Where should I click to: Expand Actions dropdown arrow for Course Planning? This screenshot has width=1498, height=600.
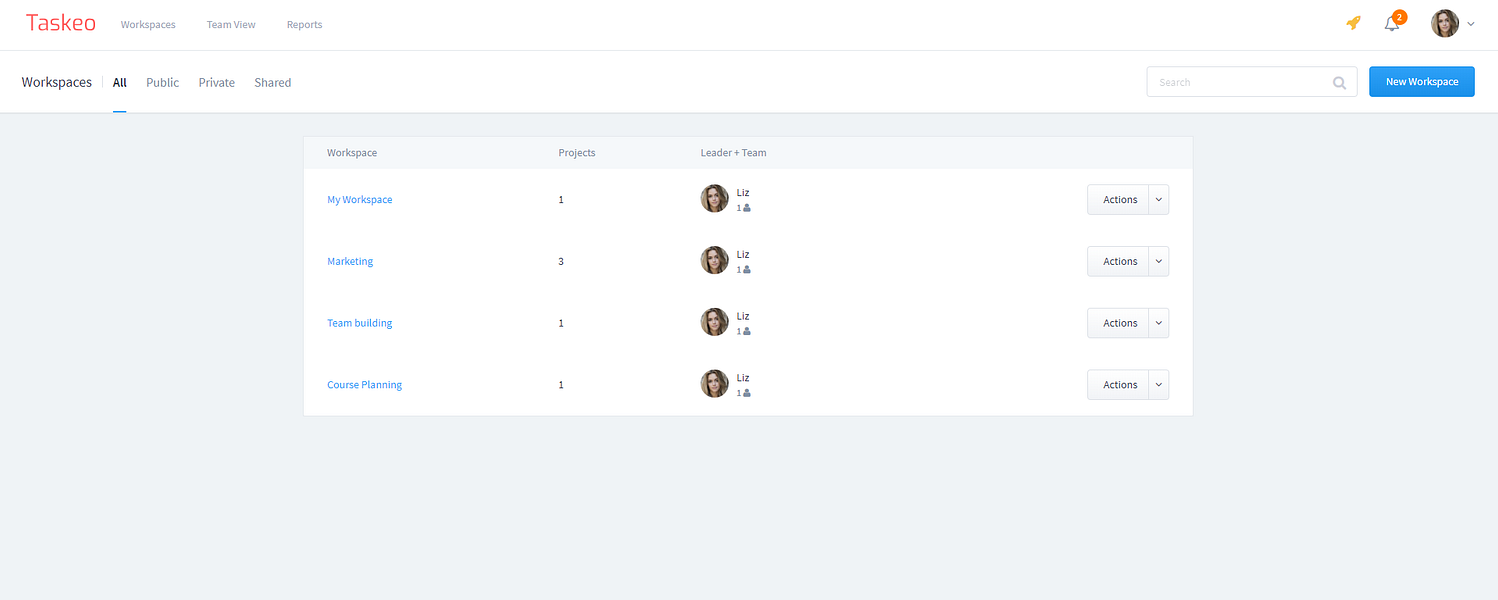click(x=1159, y=384)
